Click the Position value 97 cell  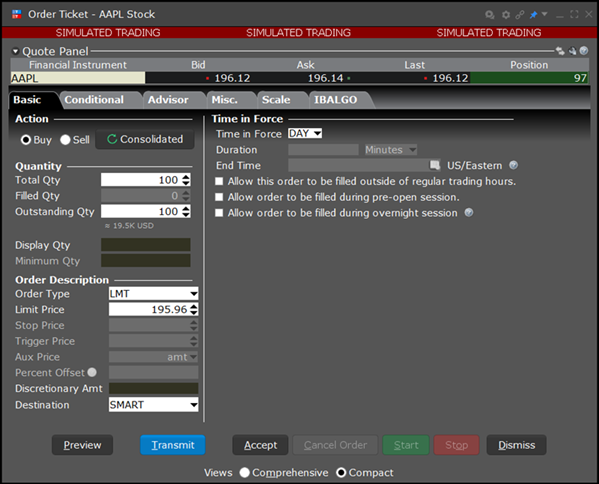529,78
